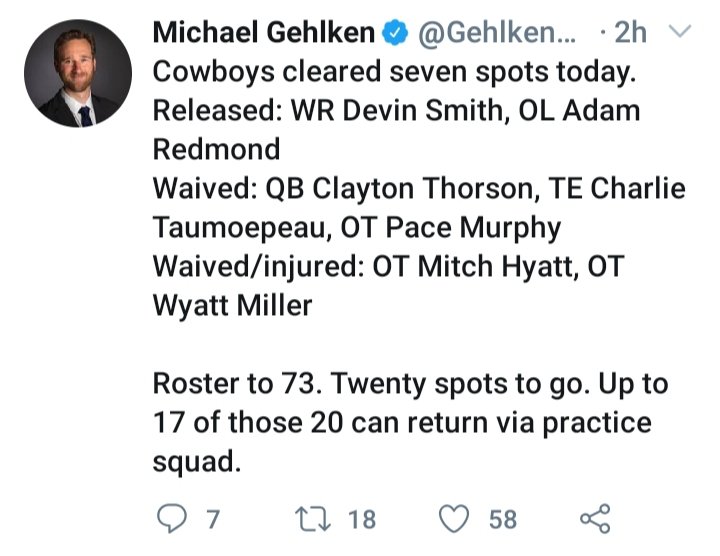Click the 2h timestamp

(x=628, y=34)
